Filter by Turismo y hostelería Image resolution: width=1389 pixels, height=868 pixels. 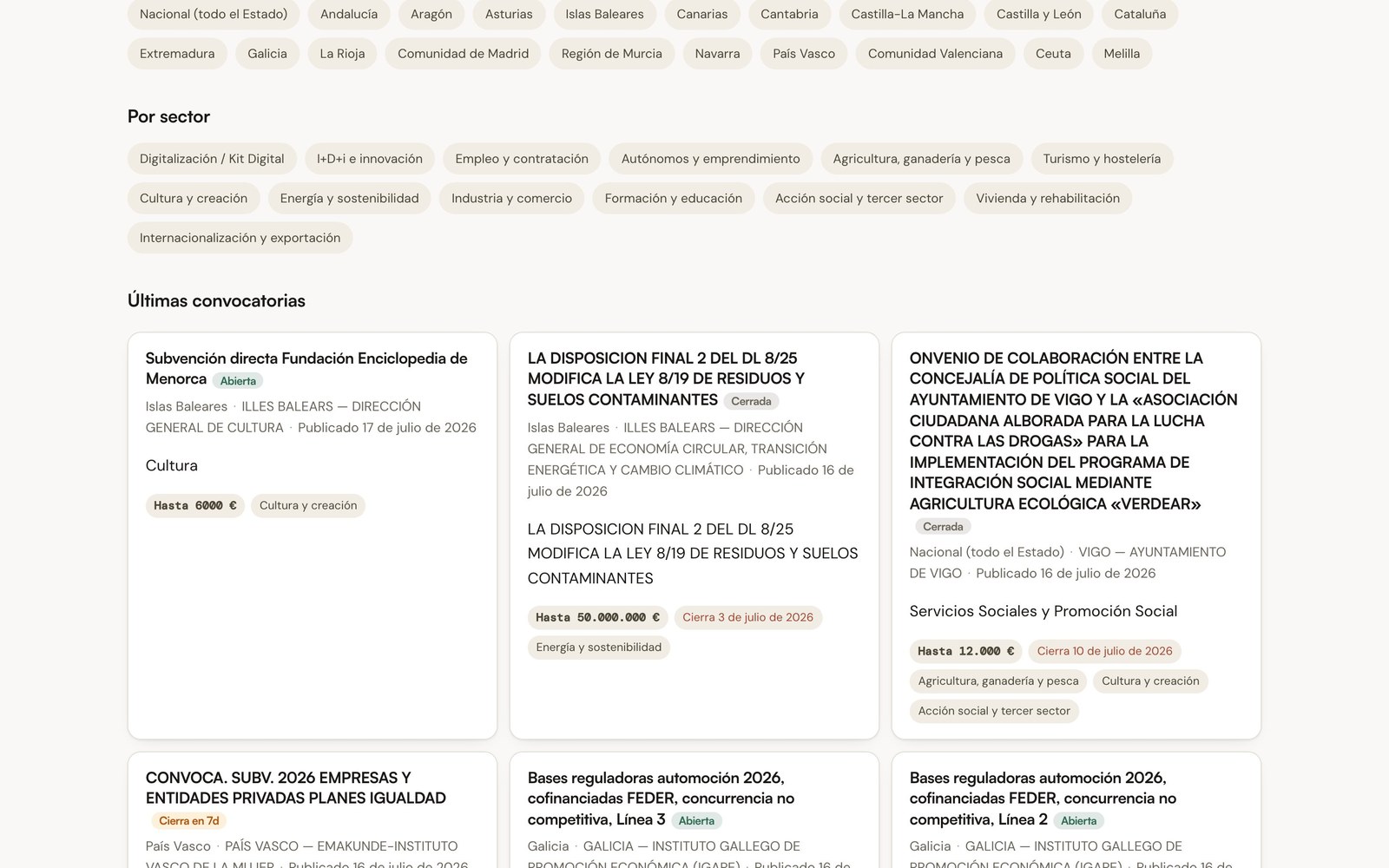click(x=1102, y=159)
